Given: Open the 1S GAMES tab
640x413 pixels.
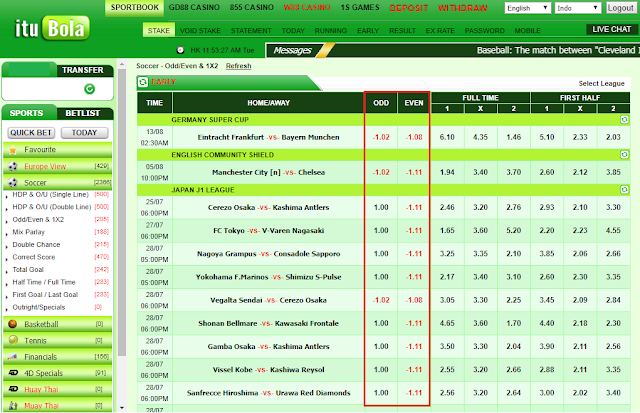Looking at the screenshot, I should click(360, 7).
